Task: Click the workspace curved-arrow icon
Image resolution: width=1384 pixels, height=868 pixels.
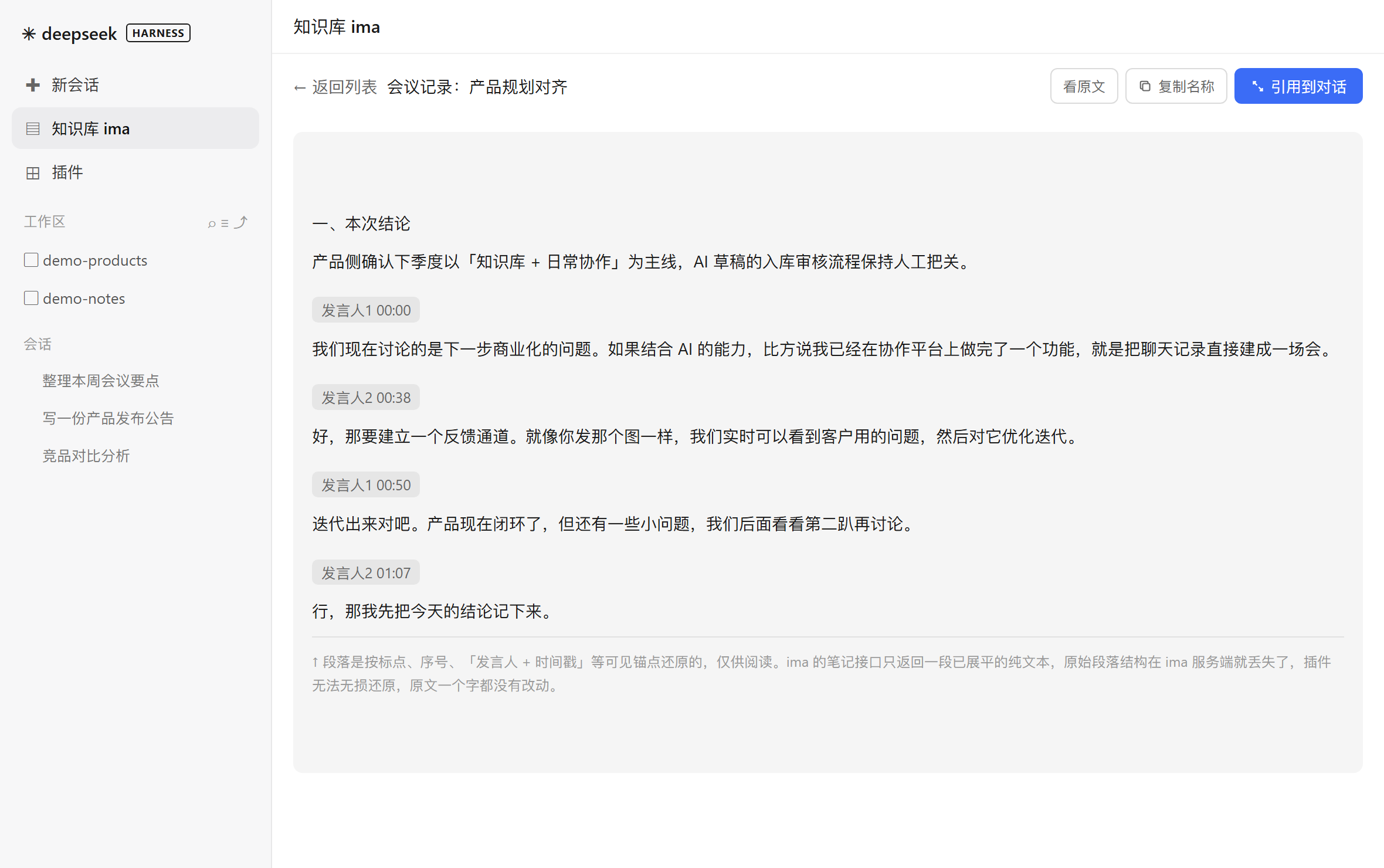Action: tap(240, 222)
